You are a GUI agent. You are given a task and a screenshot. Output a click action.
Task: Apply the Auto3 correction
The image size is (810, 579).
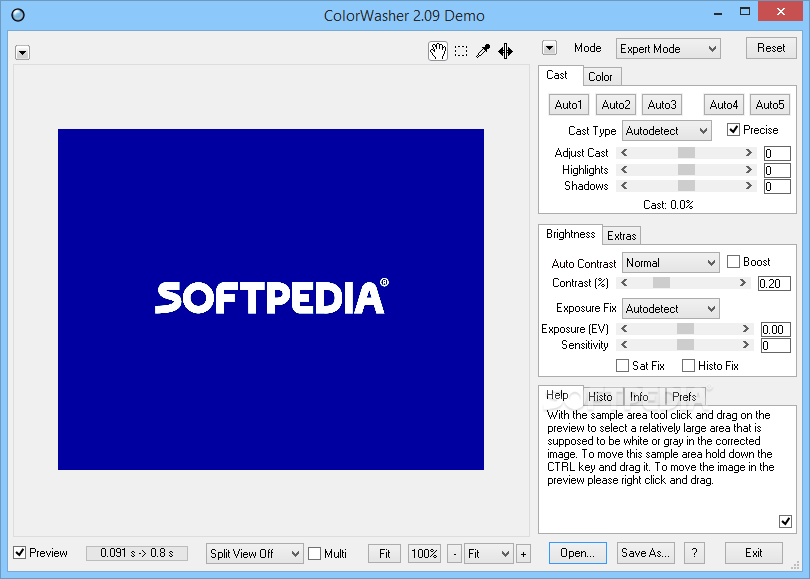pos(662,105)
